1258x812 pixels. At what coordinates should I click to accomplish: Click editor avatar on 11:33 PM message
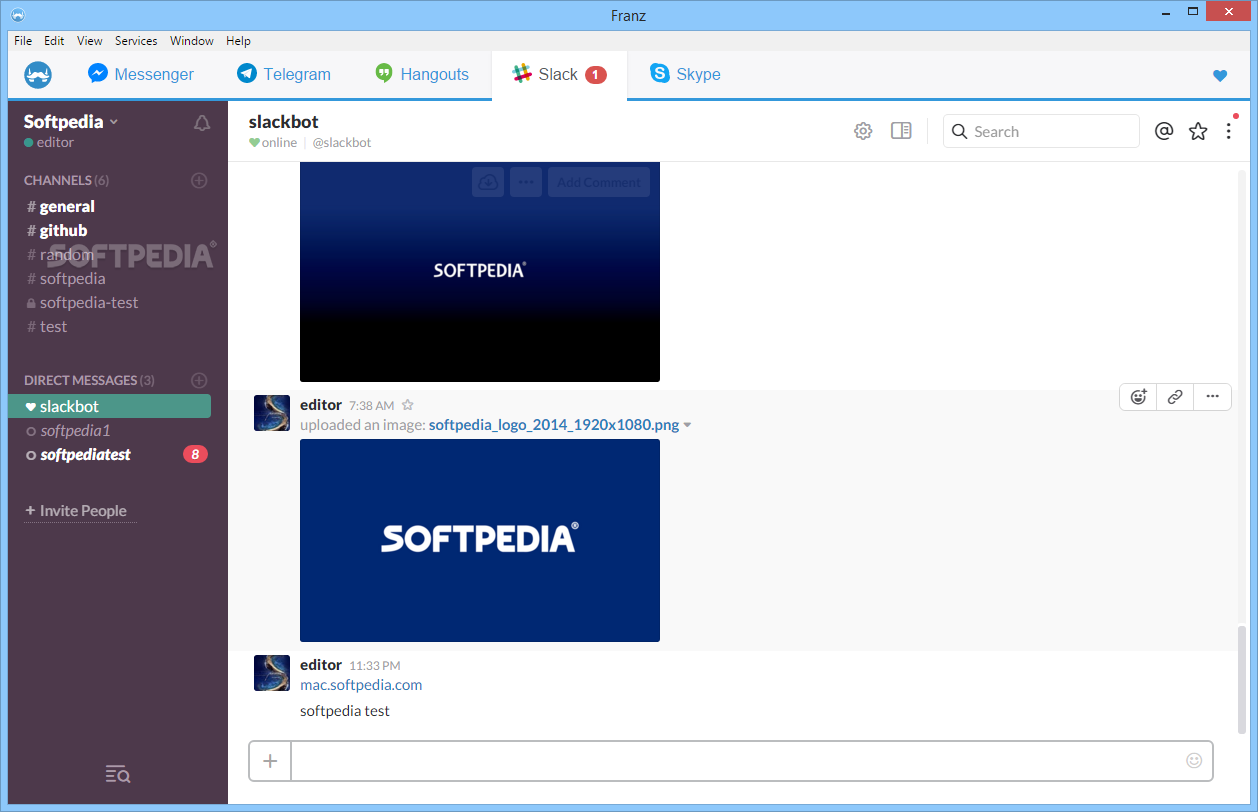[x=272, y=673]
